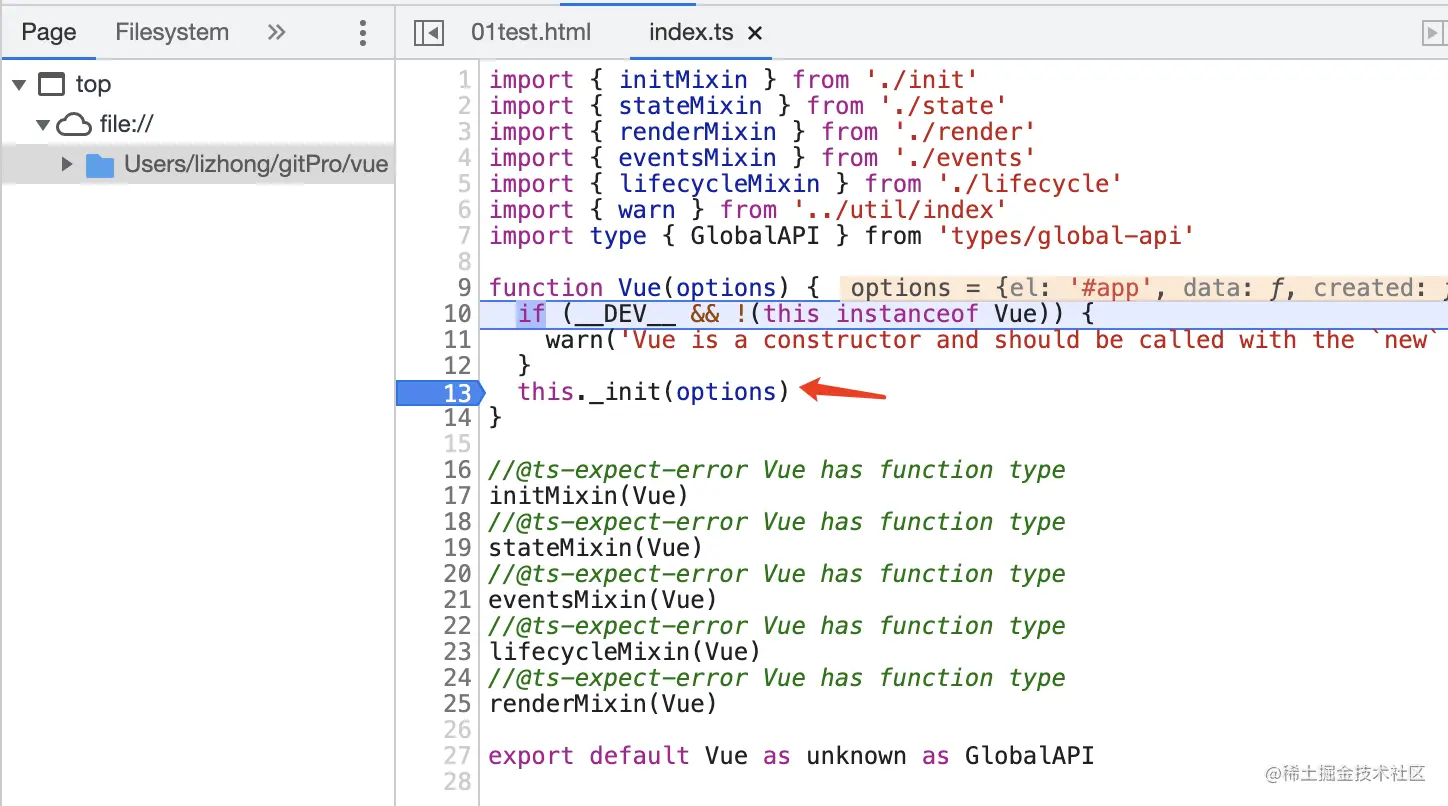This screenshot has width=1448, height=806.
Task: Select the file:// origin label in tree
Action: [126, 125]
